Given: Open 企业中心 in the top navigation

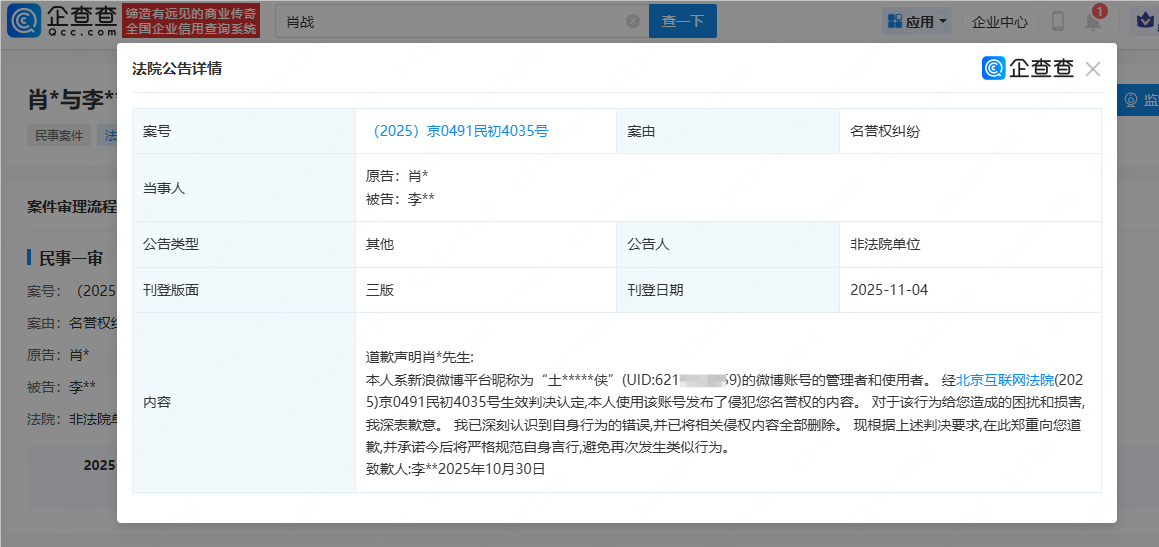Looking at the screenshot, I should pos(1000,21).
